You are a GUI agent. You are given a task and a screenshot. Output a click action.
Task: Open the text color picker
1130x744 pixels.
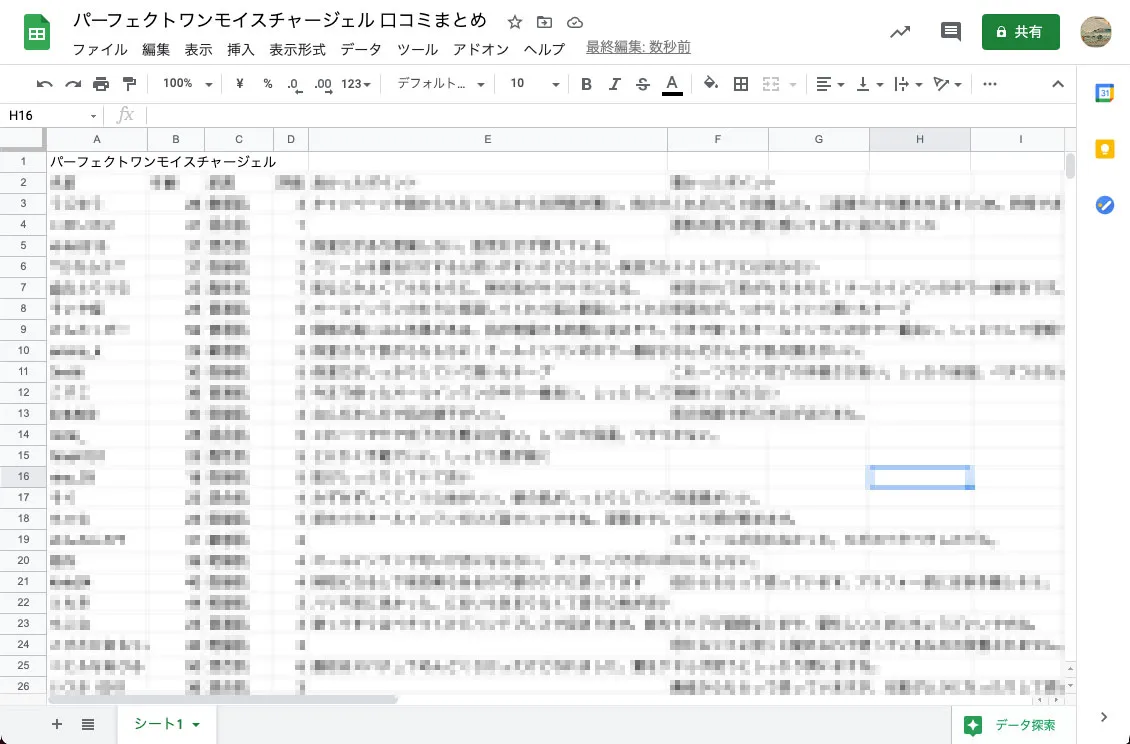coord(672,84)
